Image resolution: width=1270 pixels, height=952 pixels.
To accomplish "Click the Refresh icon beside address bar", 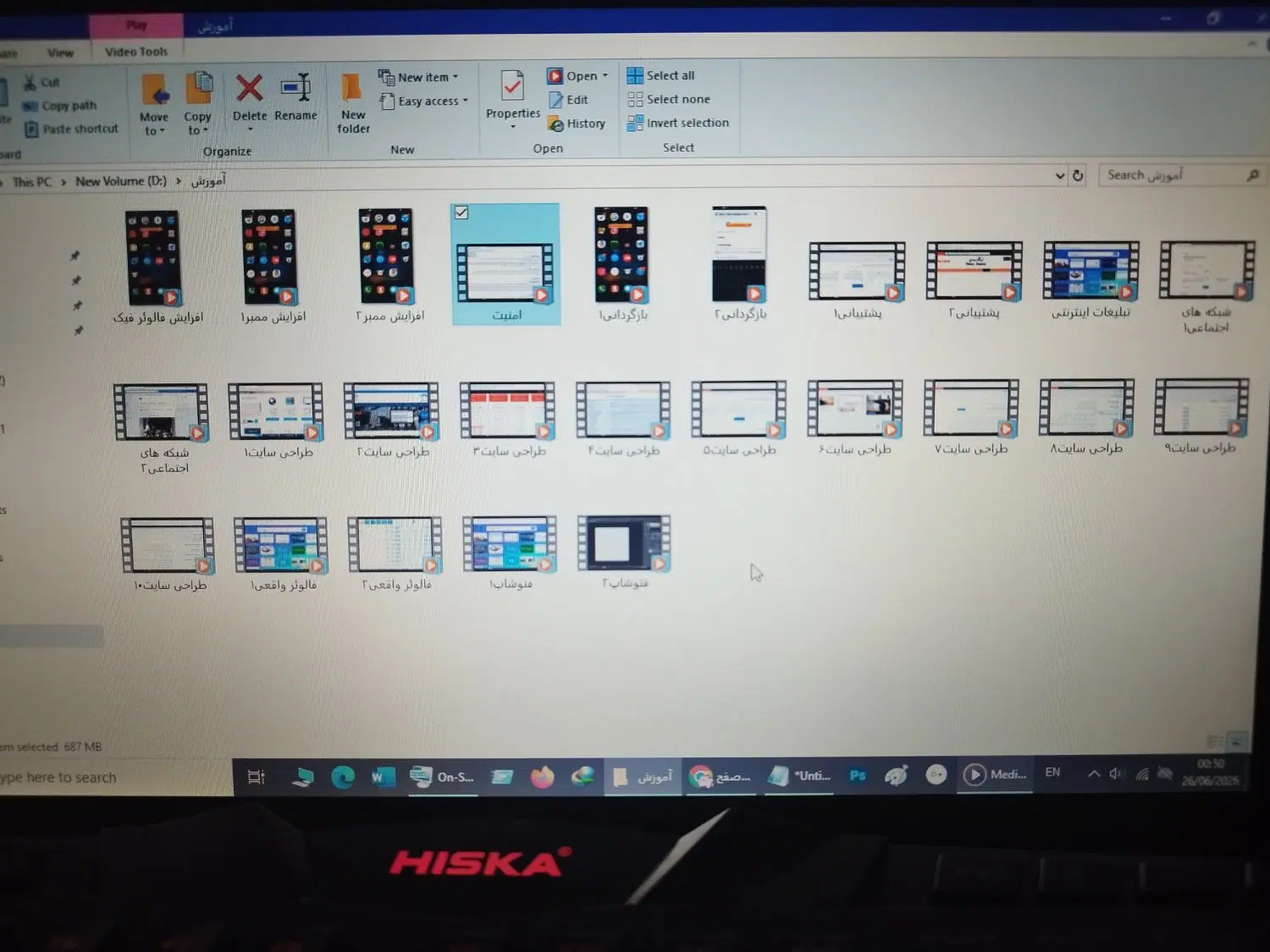I will pos(1078,175).
